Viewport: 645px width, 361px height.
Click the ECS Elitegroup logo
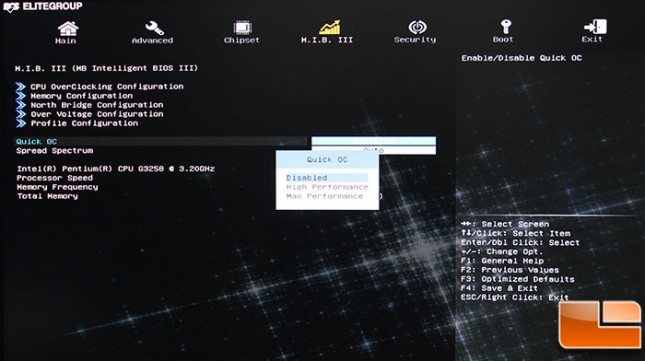pyautogui.click(x=42, y=6)
